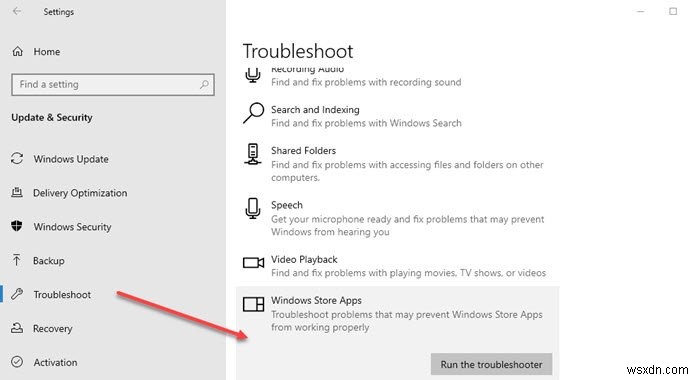The height and width of the screenshot is (380, 700).
Task: Minimize the Settings window
Action: point(641,12)
